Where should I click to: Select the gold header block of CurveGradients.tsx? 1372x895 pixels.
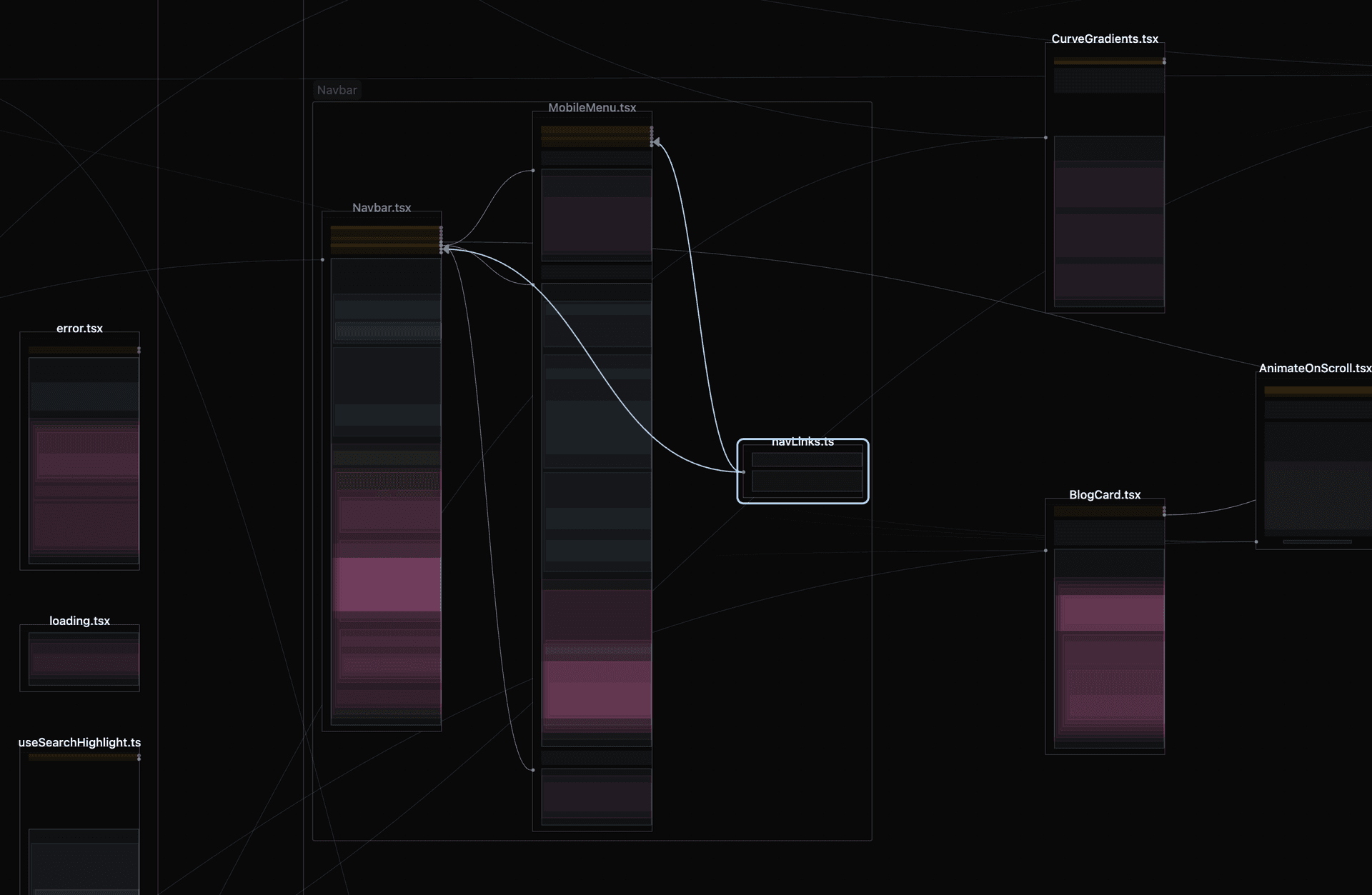coord(1107,61)
